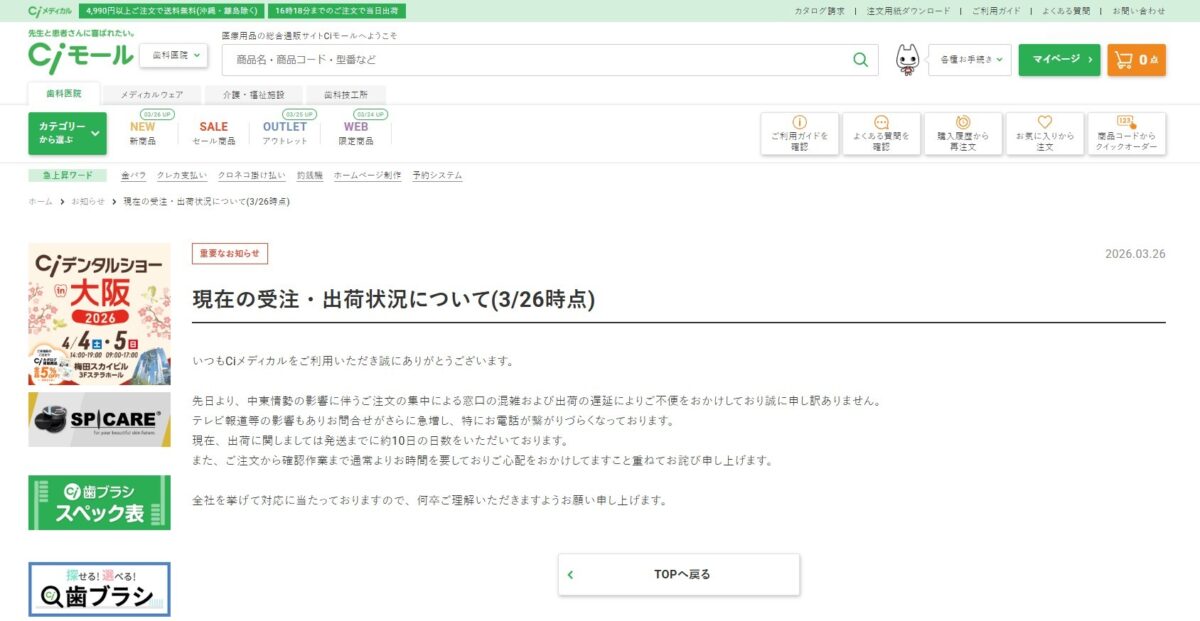This screenshot has width=1200, height=621.
Task: Click the 急上昇ワード label
Action: click(x=67, y=175)
